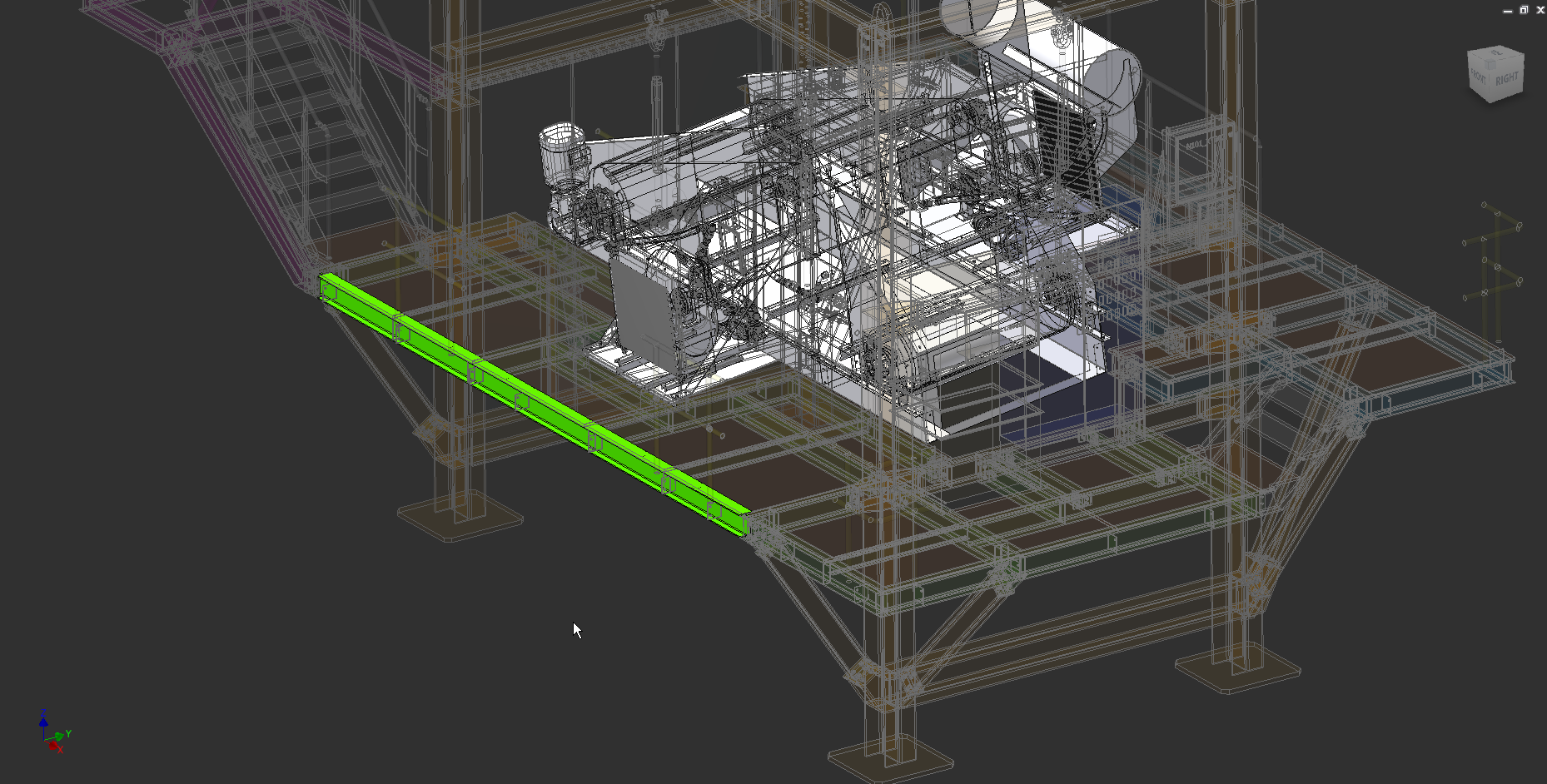Click the RIGHT face of the ViewCube
This screenshot has height=784, width=1547.
click(1506, 79)
